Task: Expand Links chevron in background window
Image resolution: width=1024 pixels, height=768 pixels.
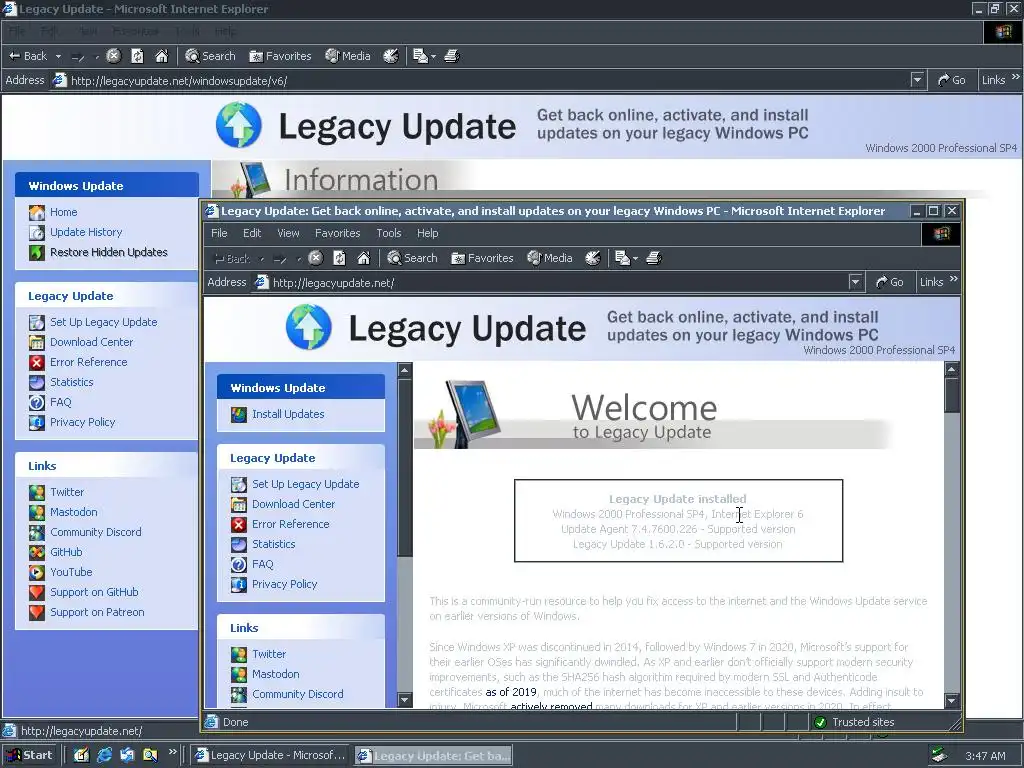Action: tap(1016, 77)
